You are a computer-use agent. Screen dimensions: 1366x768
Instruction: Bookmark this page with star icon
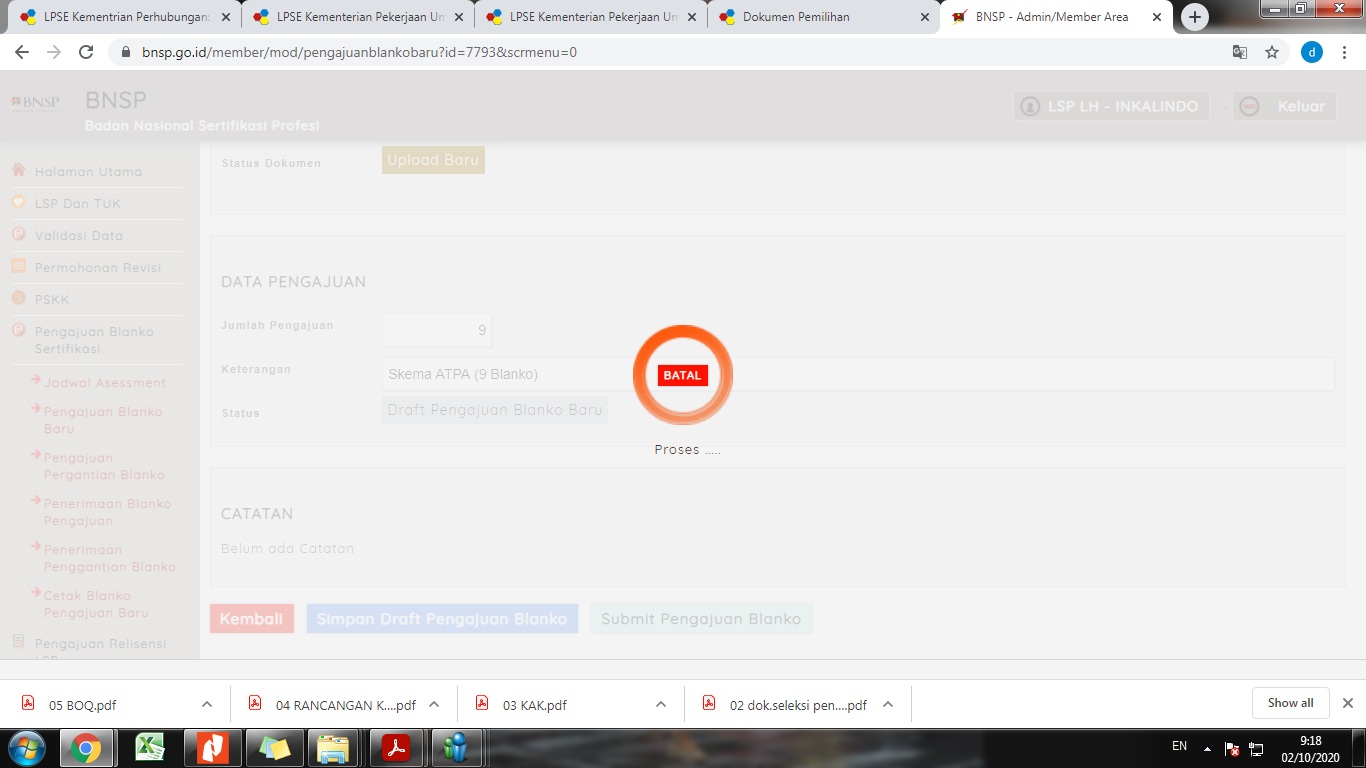tap(1272, 52)
